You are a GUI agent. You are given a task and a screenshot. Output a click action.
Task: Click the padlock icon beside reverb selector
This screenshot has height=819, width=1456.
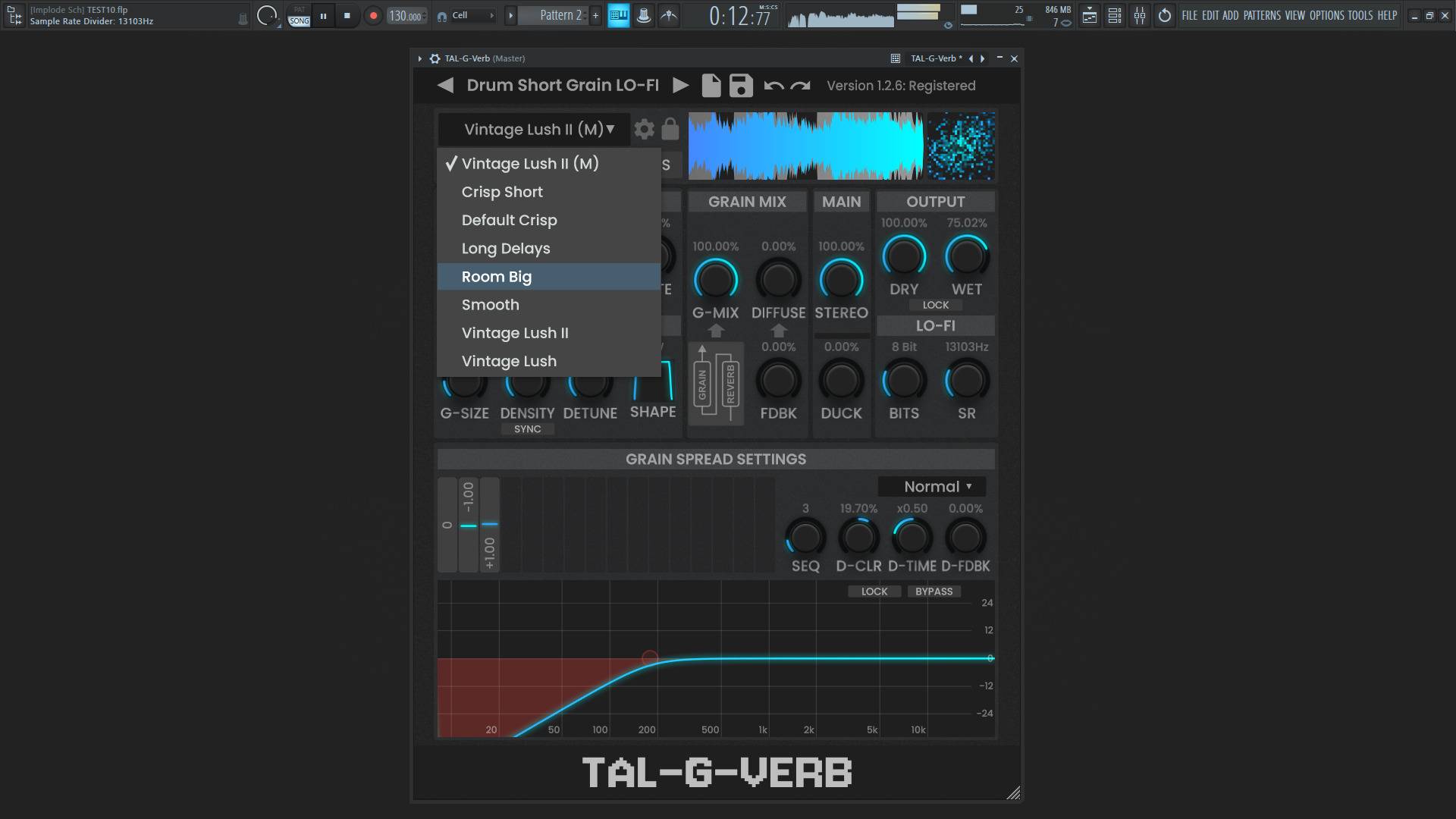point(670,130)
